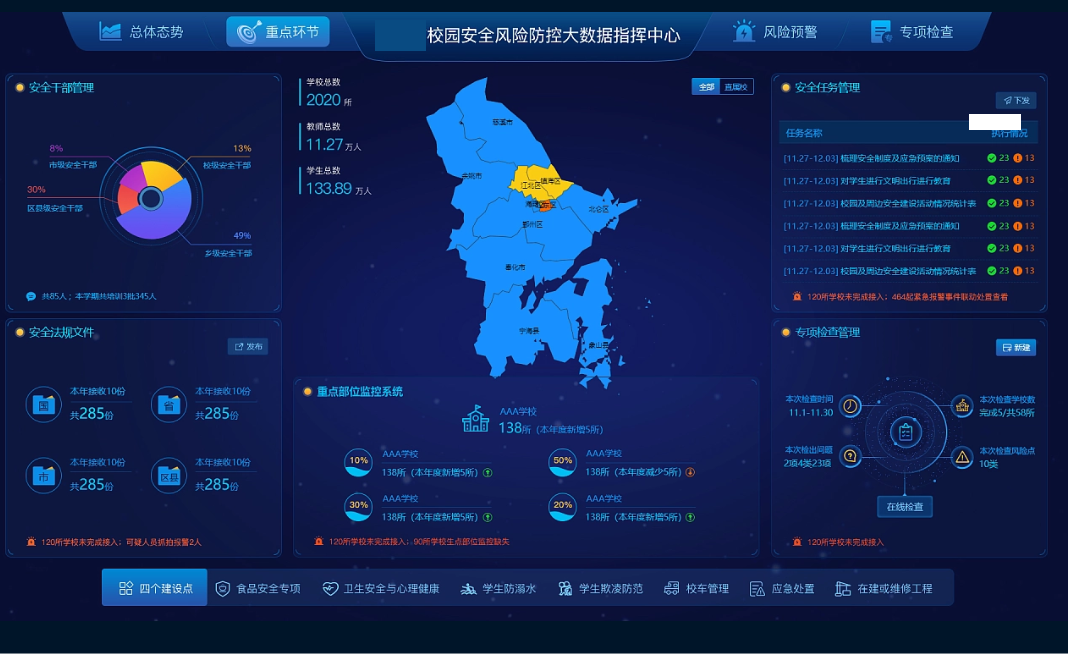Click the alarm icon in 安全法规文件 footer
The image size is (1068, 654).
(x=31, y=542)
